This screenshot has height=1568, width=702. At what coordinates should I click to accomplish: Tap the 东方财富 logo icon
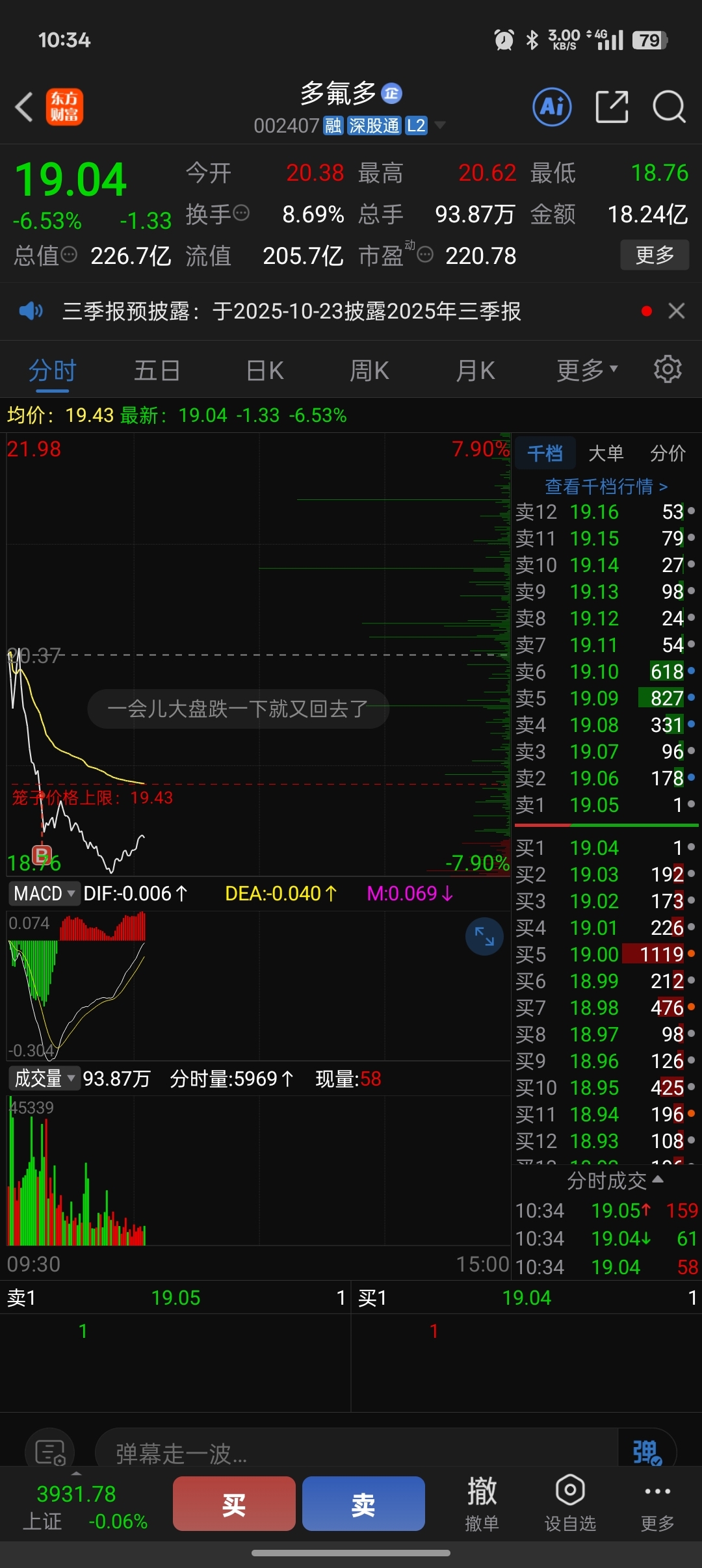tap(64, 107)
